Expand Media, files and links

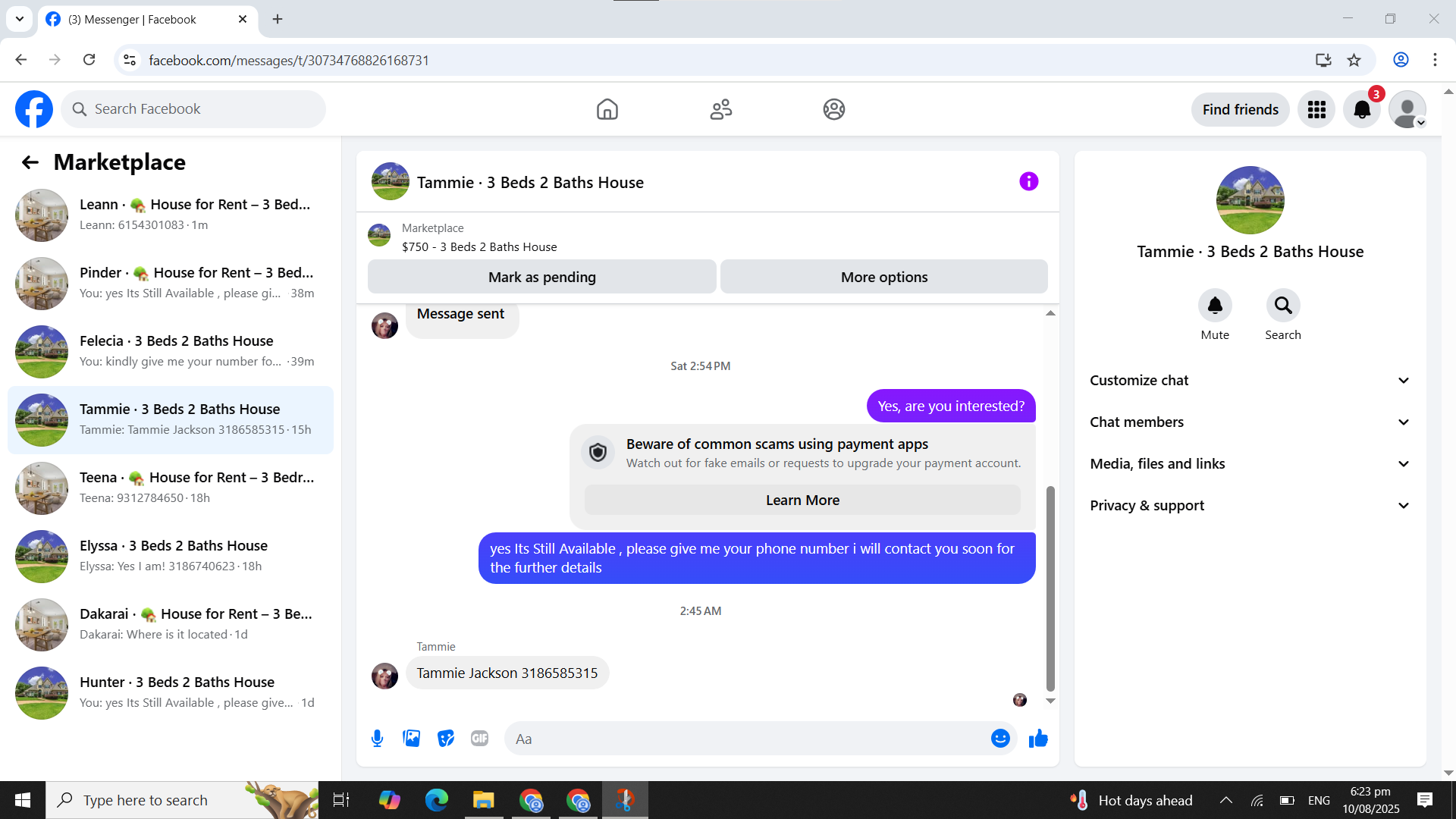tap(1250, 464)
